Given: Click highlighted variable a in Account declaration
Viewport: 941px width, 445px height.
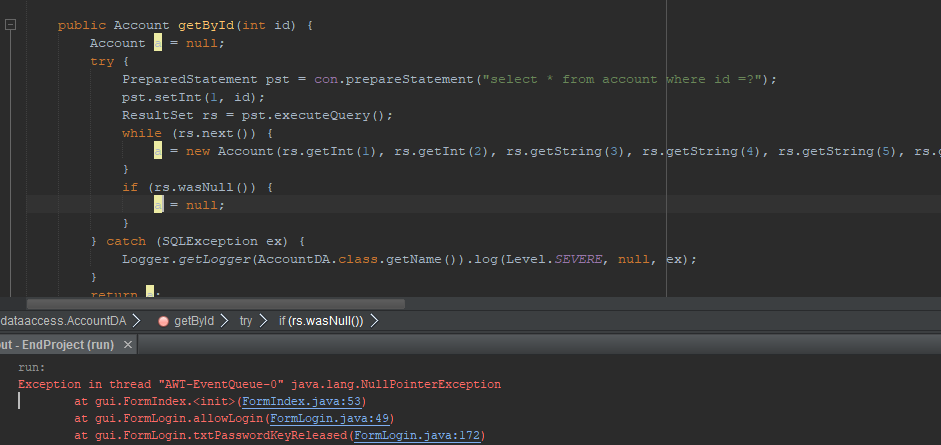Looking at the screenshot, I should 157,43.
